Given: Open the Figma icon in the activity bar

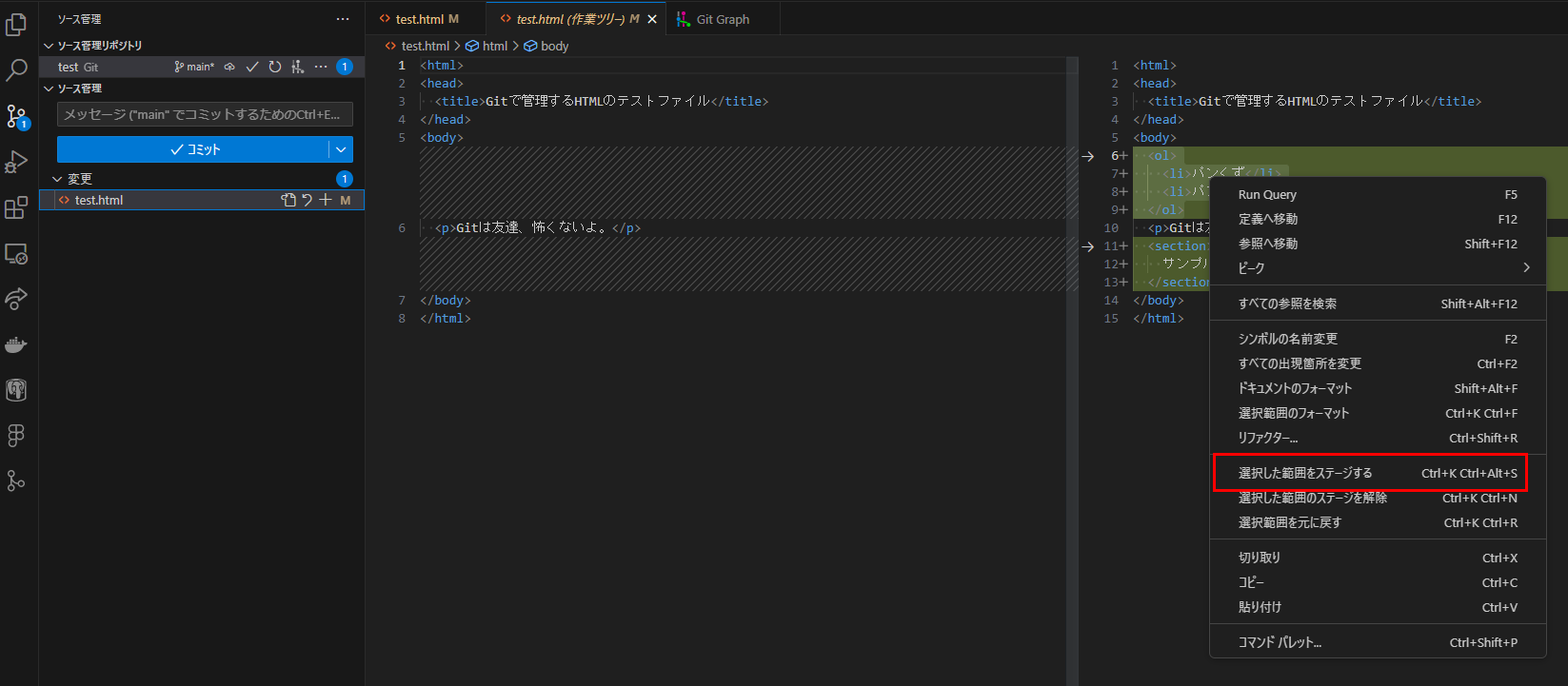Looking at the screenshot, I should coord(16,436).
